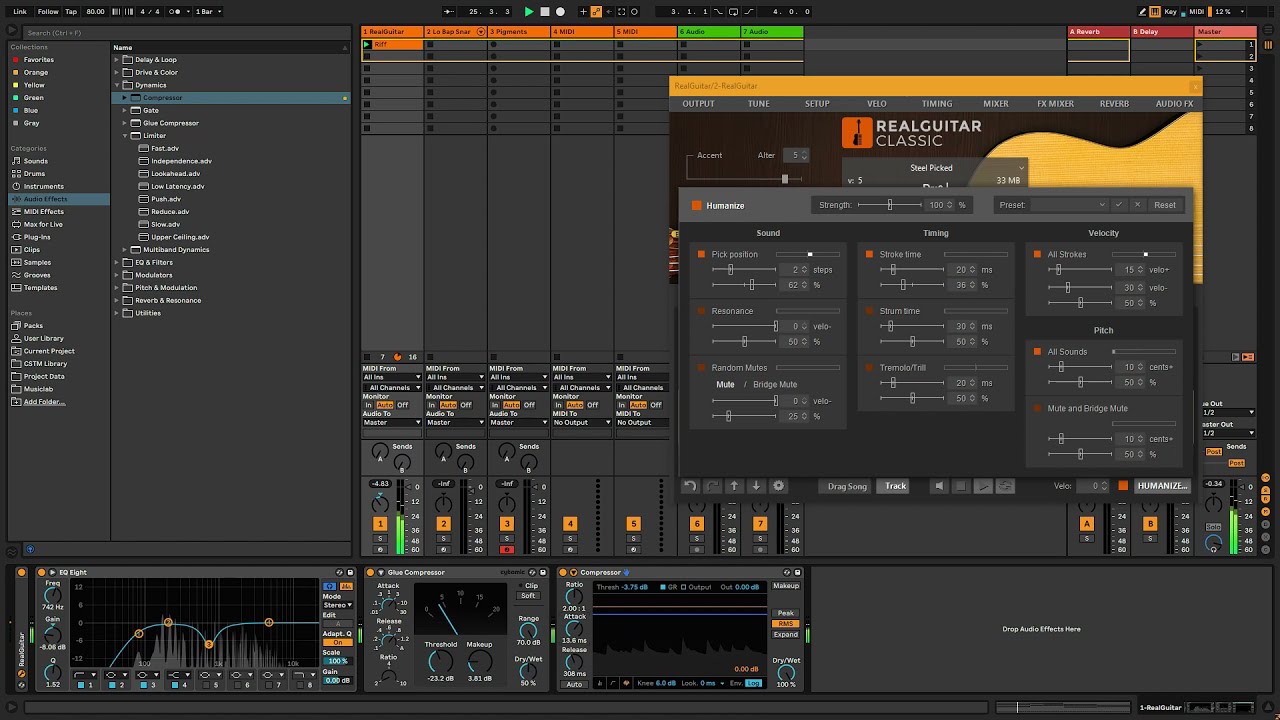Screen dimensions: 1280x720
Task: Click the Drag Song button
Action: pos(847,486)
